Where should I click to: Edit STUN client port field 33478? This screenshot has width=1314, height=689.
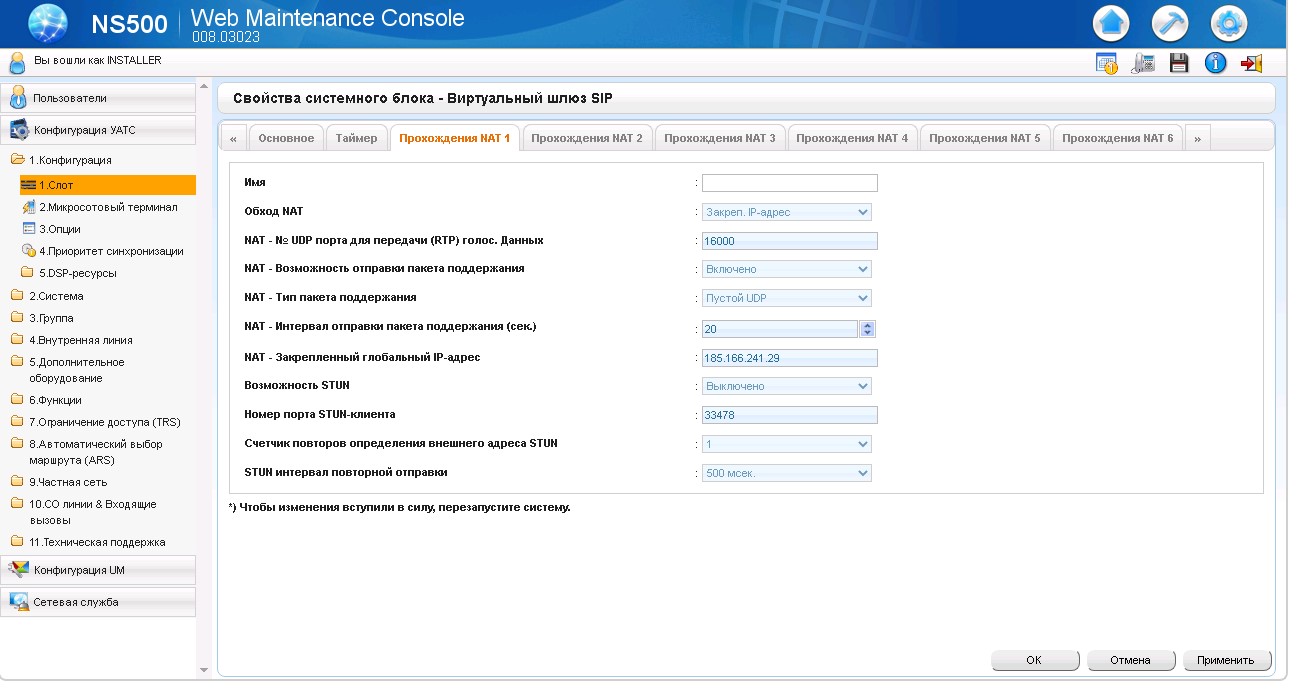pos(789,415)
